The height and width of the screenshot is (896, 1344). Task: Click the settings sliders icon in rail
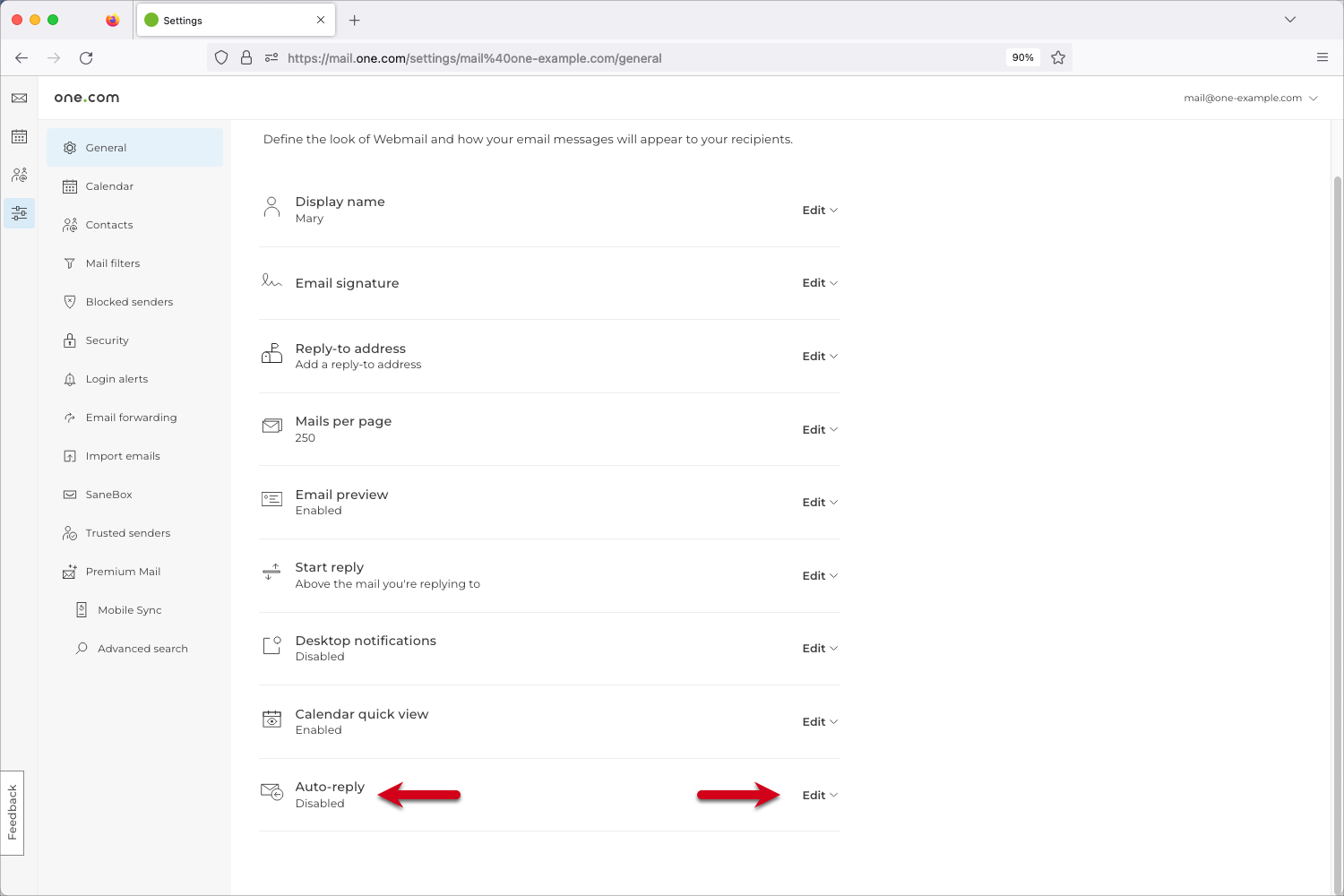point(19,213)
